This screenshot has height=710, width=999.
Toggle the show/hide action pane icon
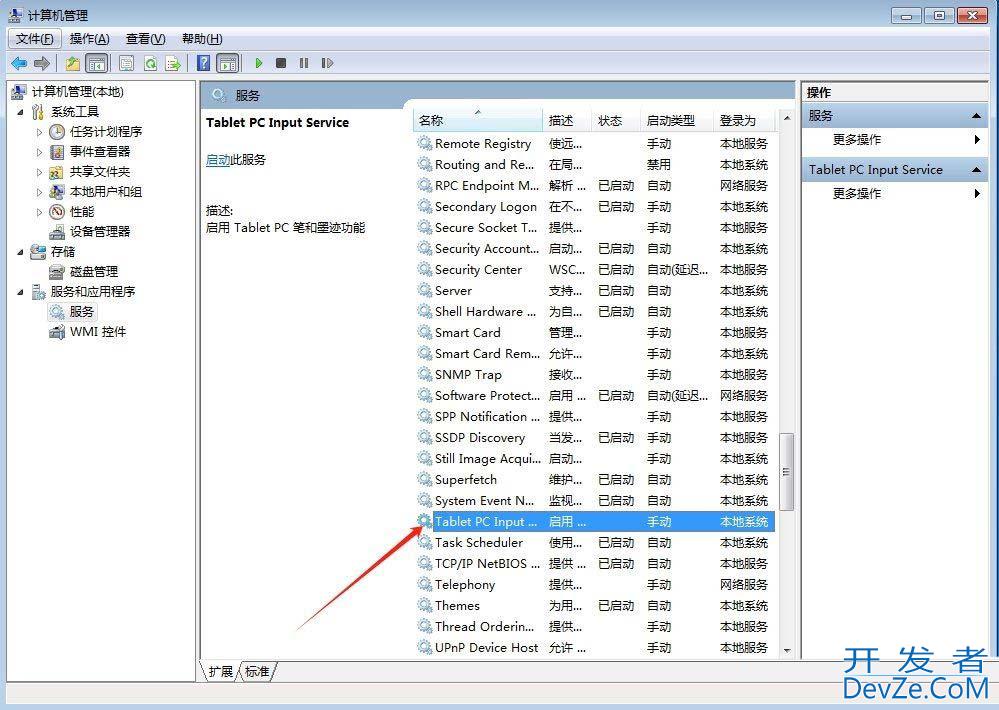227,63
